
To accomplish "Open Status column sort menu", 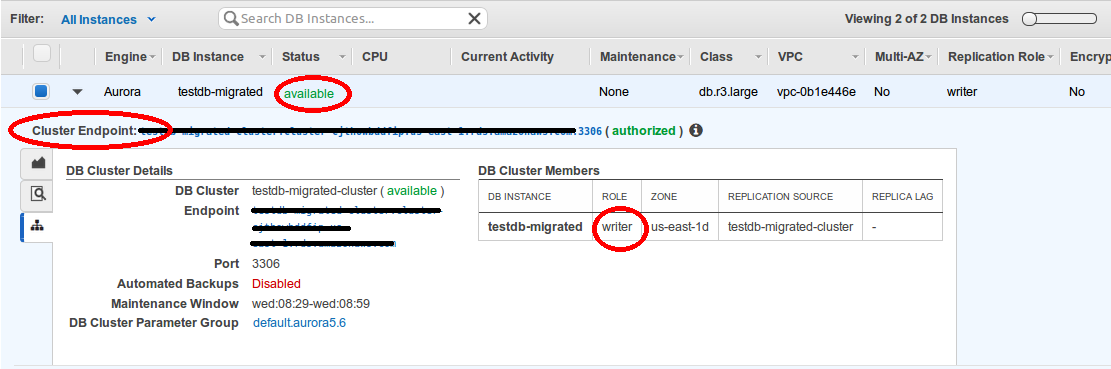I will point(343,57).
